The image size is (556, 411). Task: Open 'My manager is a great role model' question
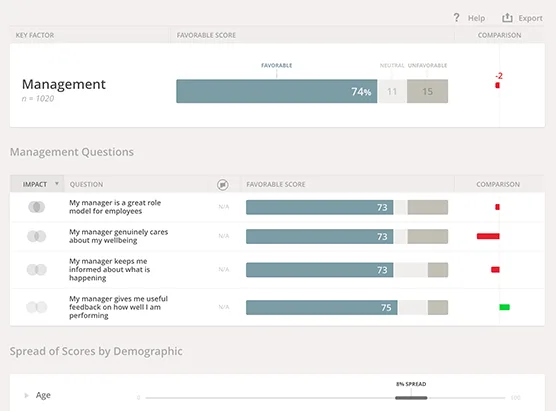pyautogui.click(x=115, y=207)
